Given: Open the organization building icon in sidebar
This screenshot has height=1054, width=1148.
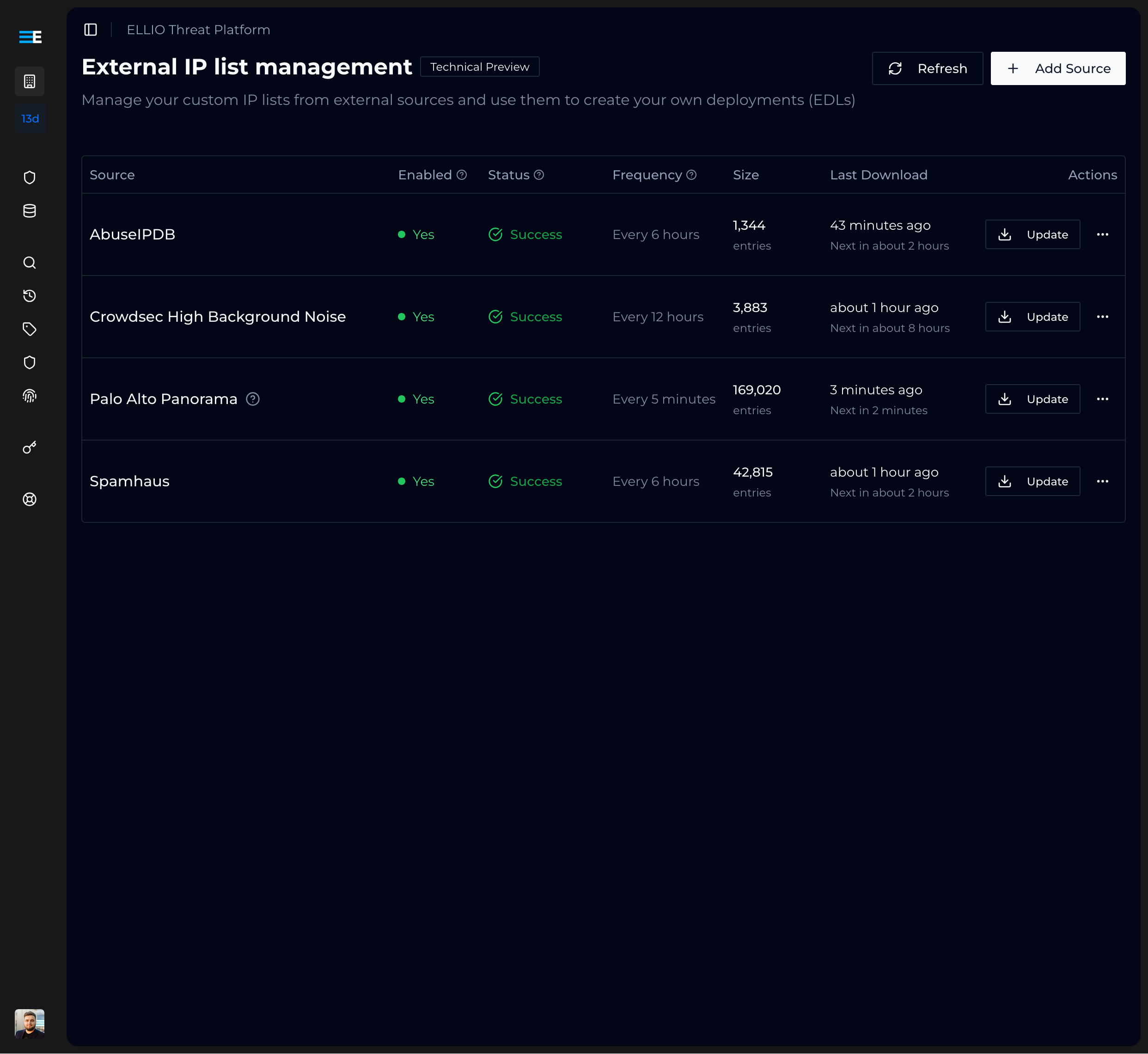Looking at the screenshot, I should pyautogui.click(x=30, y=81).
